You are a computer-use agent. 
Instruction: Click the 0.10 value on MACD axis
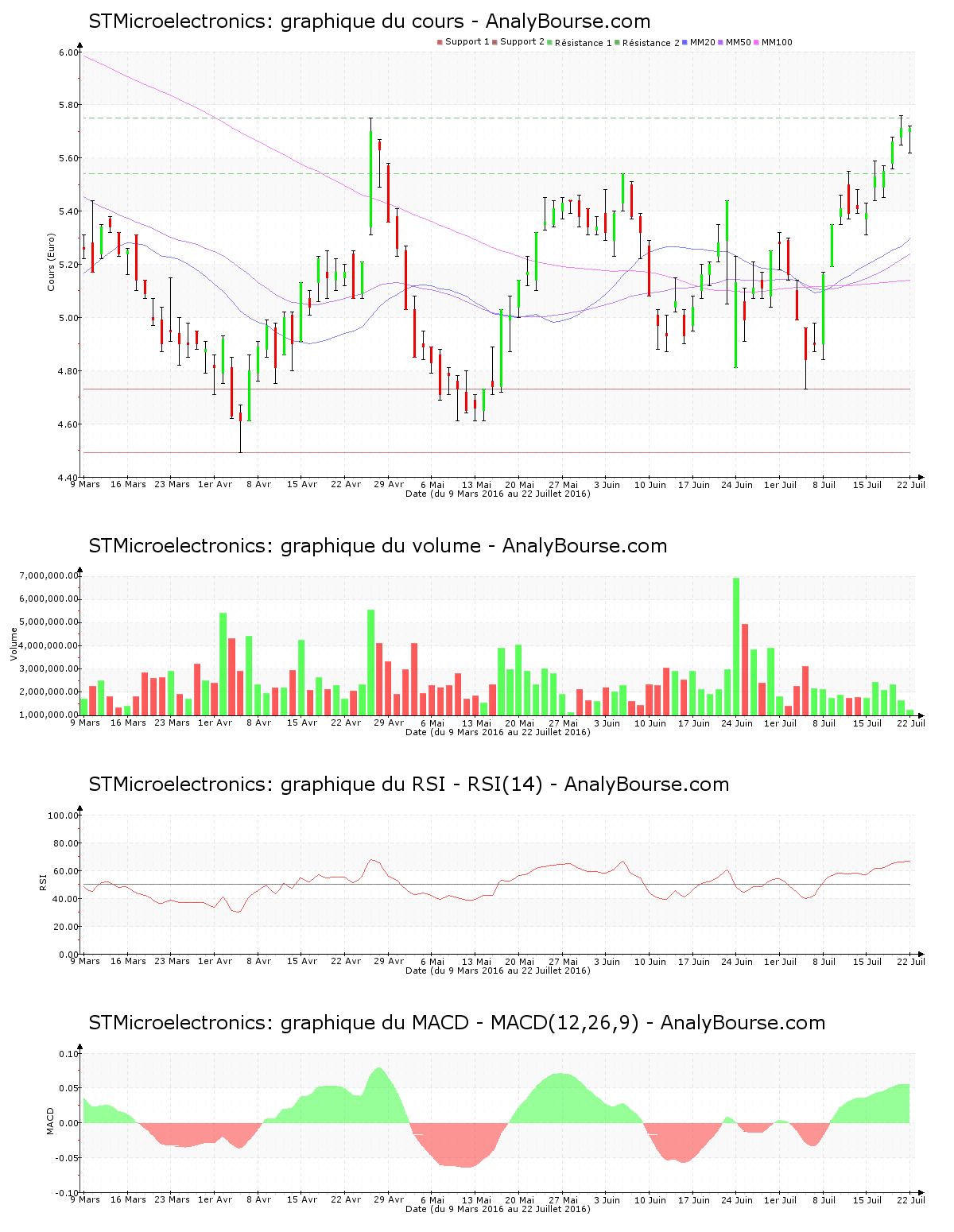point(68,1054)
